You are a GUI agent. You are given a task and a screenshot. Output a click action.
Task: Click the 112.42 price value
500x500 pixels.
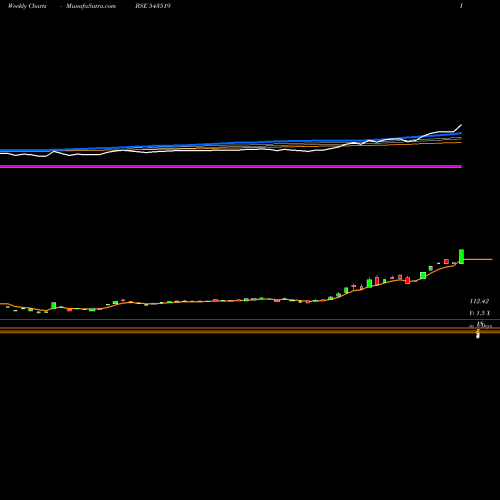tap(479, 301)
